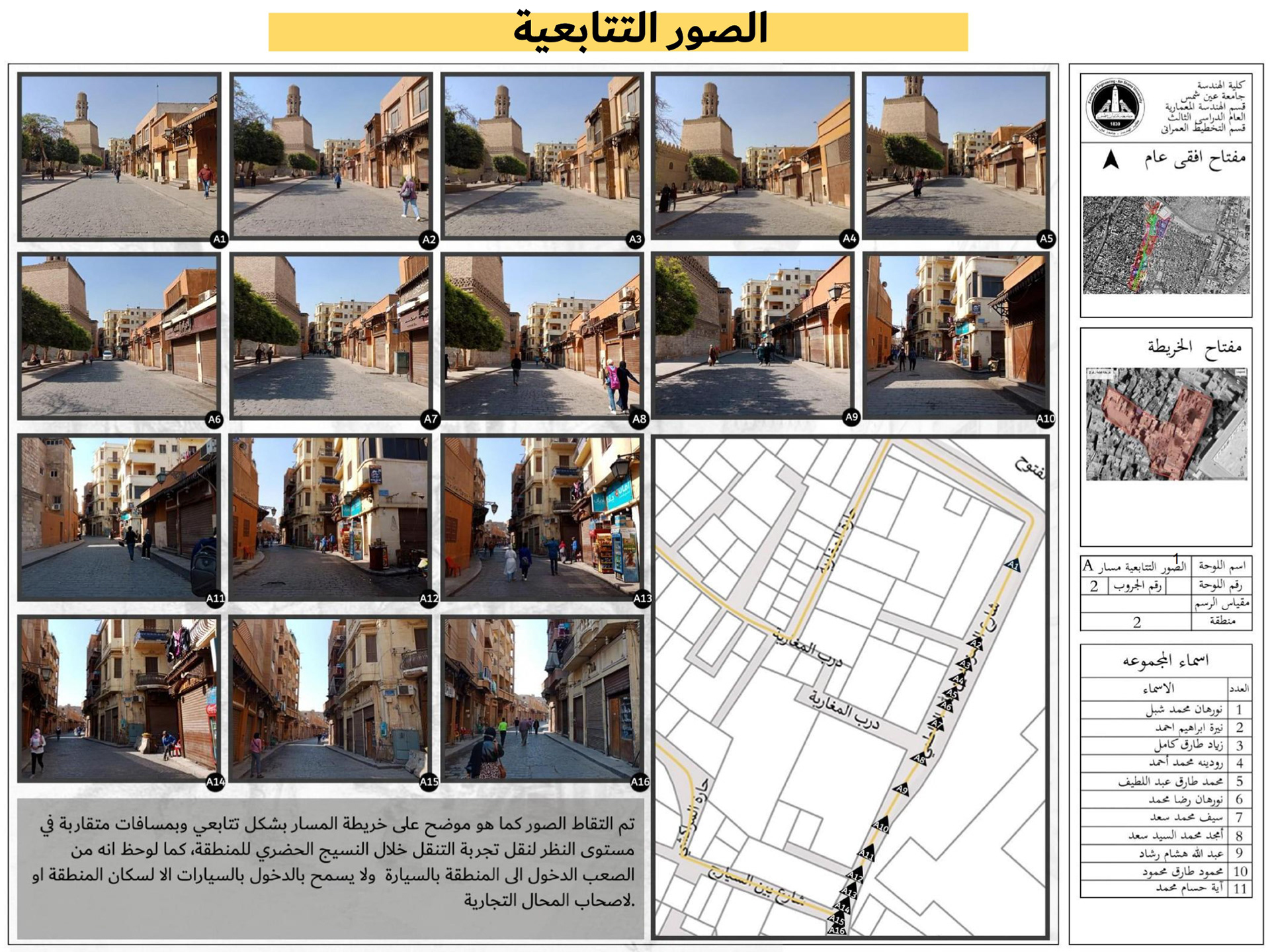This screenshot has width=1270, height=952.
Task: Click the A10 triangle marker on the map
Action: coord(880,826)
